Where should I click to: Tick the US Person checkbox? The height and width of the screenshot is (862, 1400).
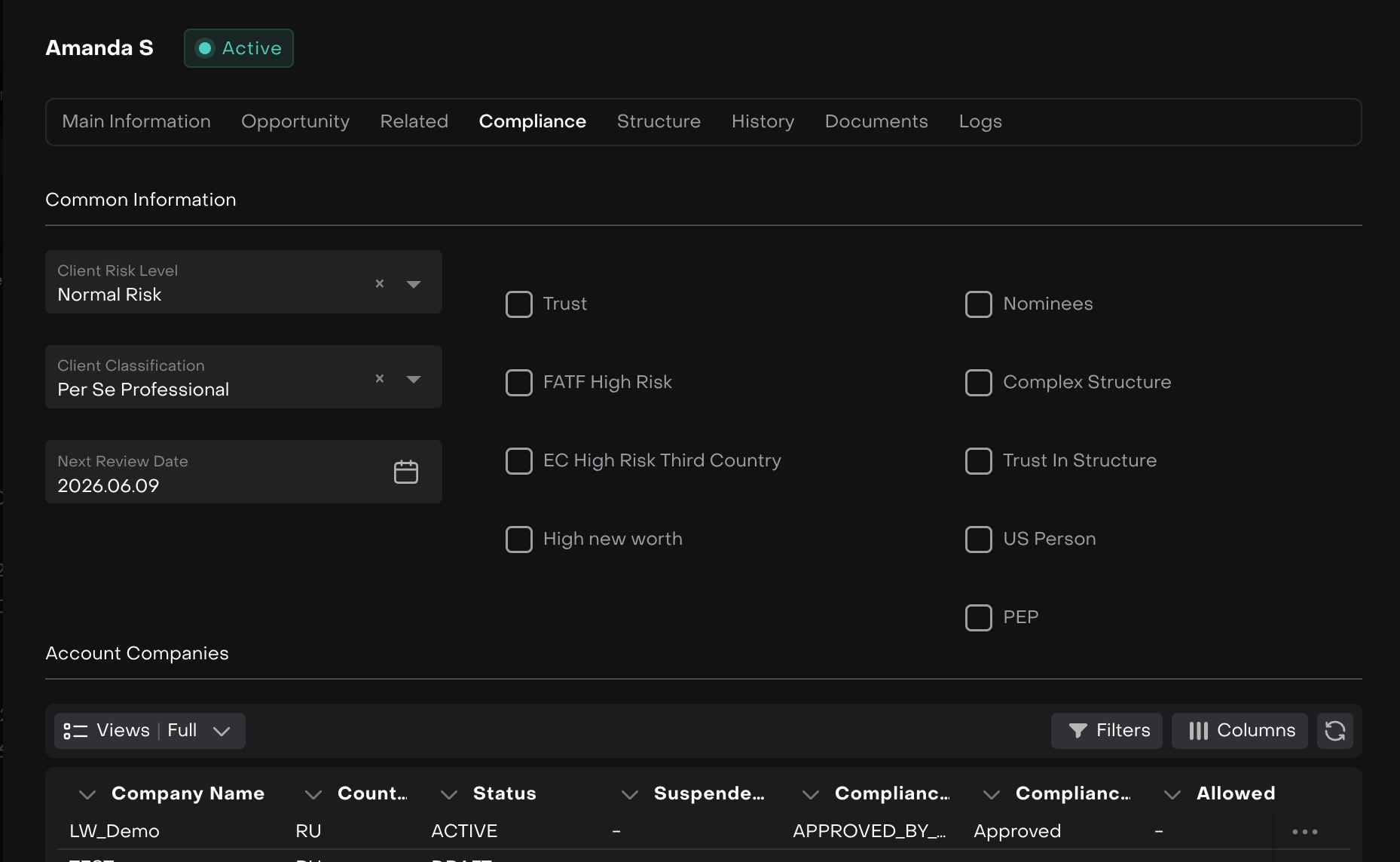(978, 540)
